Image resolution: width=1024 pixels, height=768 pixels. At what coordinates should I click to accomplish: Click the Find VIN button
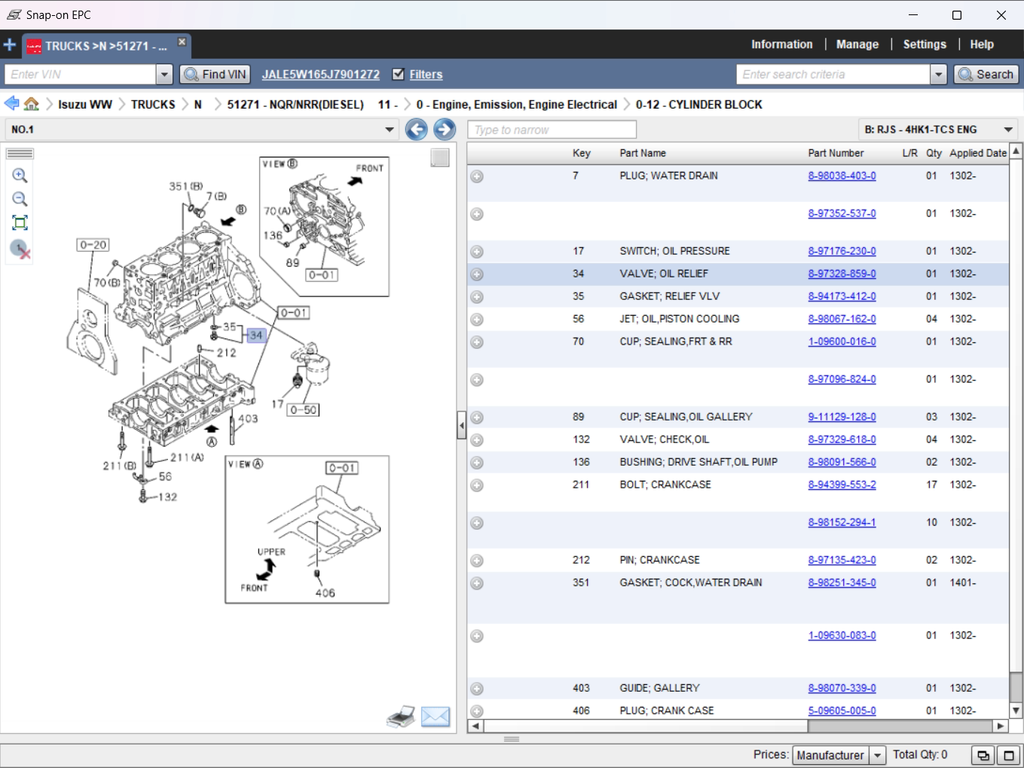click(215, 74)
